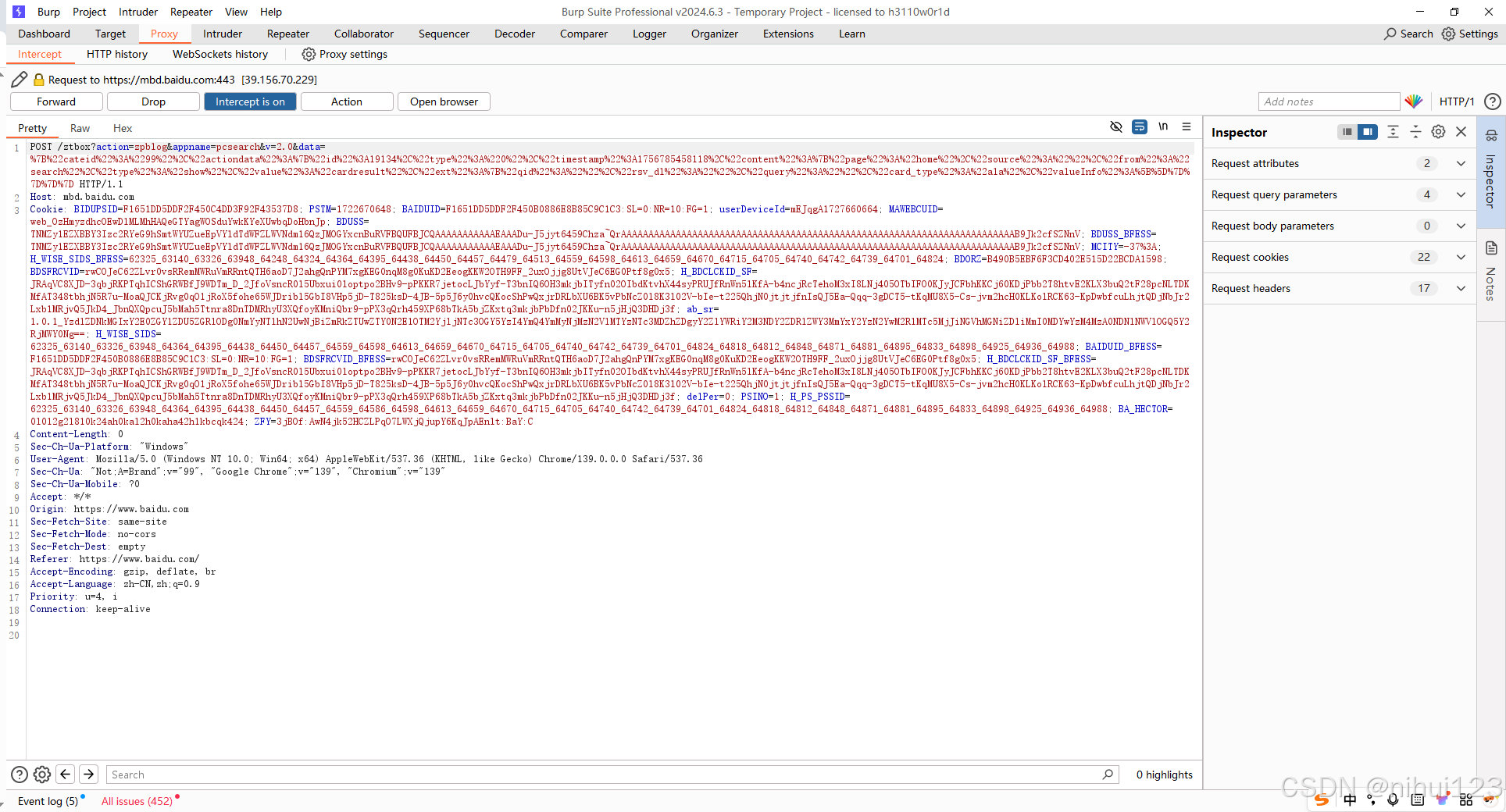This screenshot has height=812, width=1506.
Task: Toggle hide non-printable characters eye icon
Action: tap(1116, 126)
